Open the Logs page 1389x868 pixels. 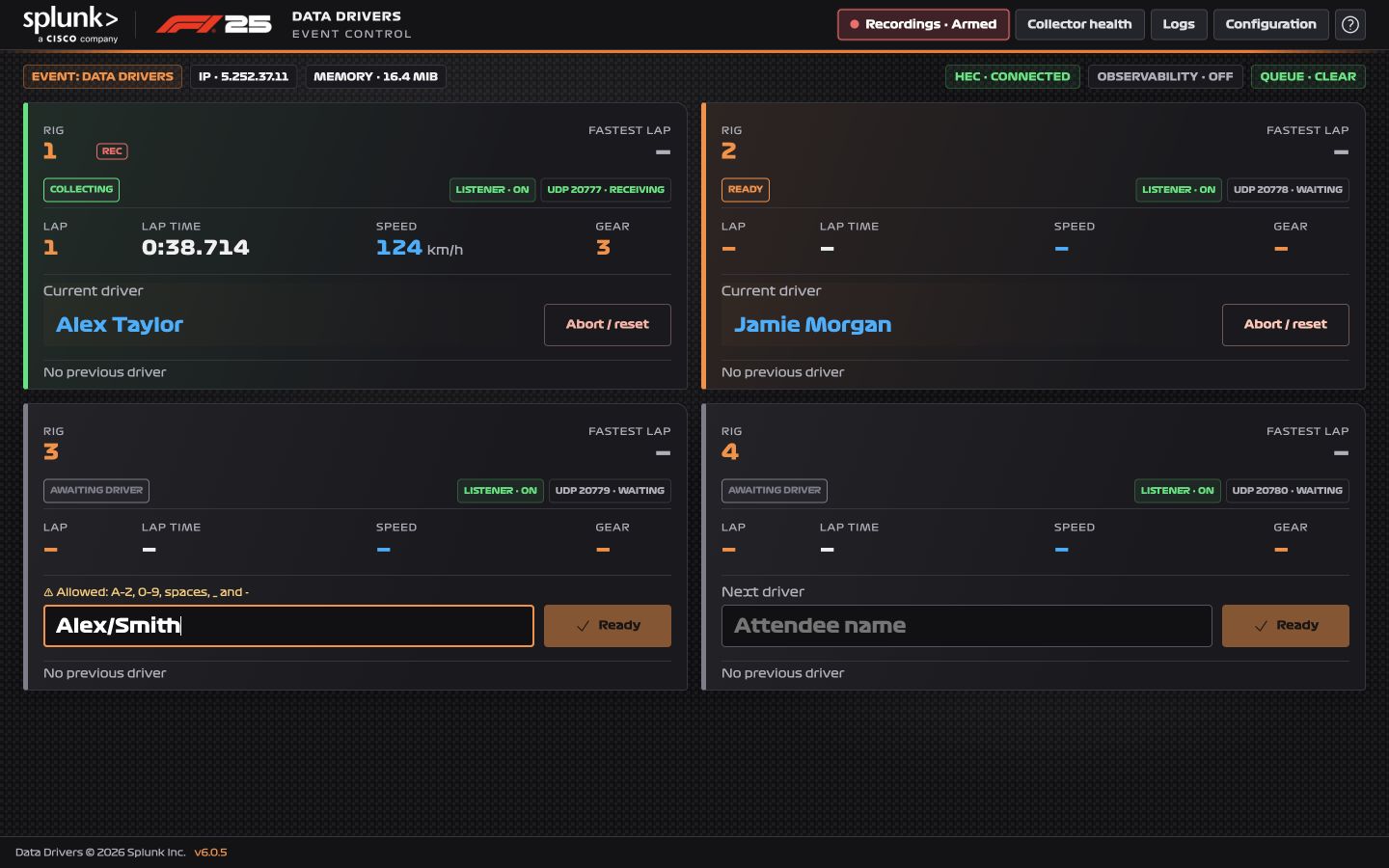click(1179, 24)
